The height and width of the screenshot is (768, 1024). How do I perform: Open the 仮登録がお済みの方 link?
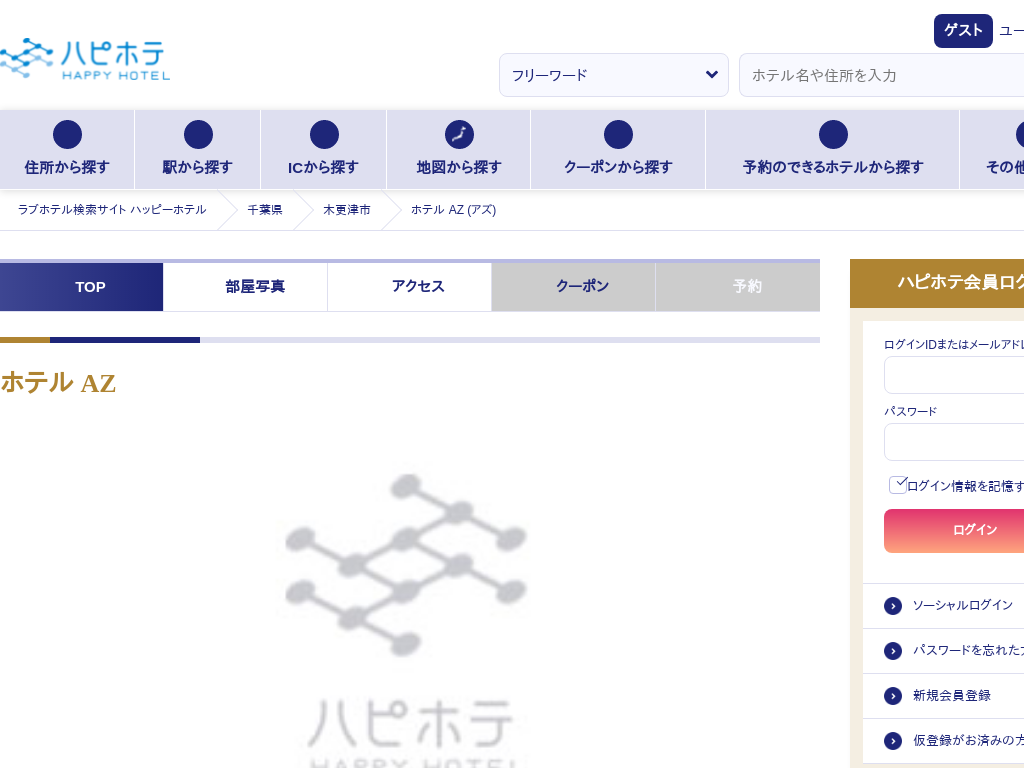pyautogui.click(x=968, y=740)
